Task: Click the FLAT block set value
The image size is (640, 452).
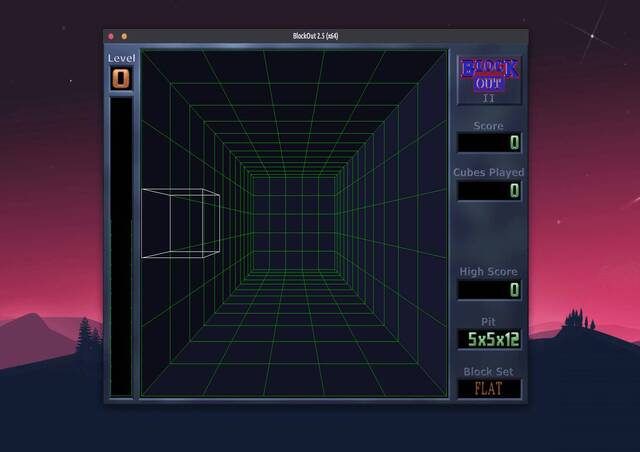Action: pos(489,389)
